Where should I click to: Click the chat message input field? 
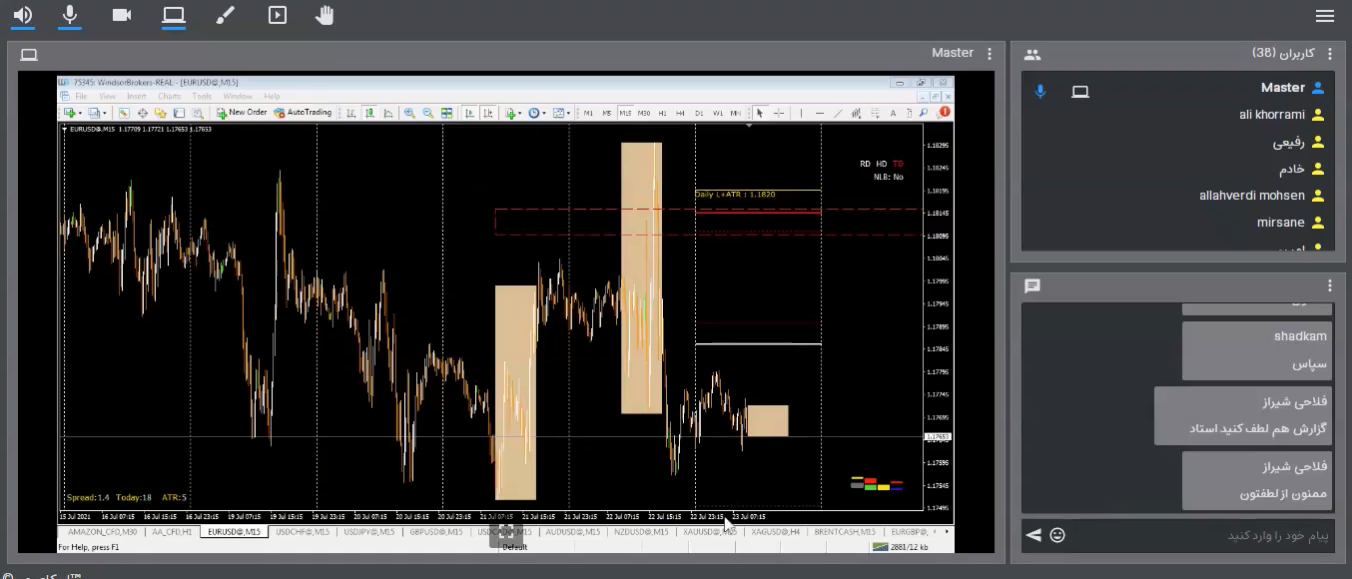pyautogui.click(x=1200, y=535)
